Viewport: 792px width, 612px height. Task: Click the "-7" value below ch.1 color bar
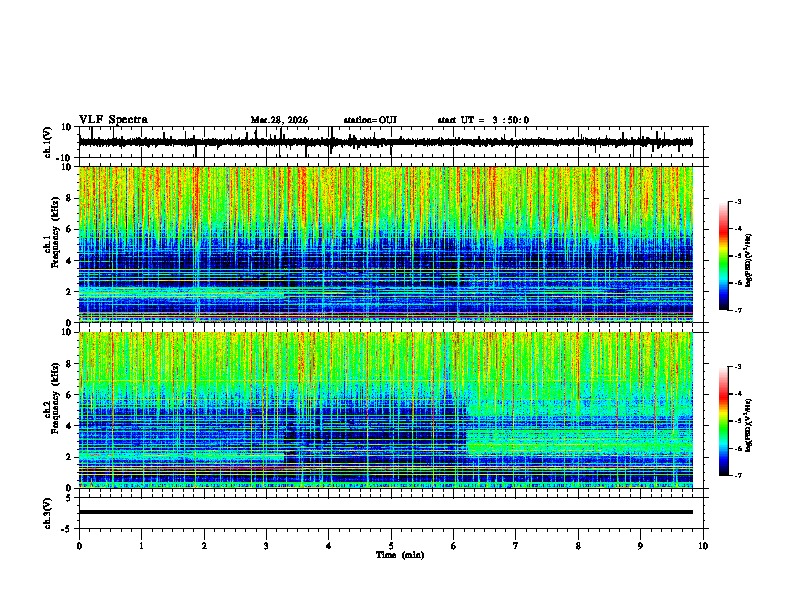[x=738, y=310]
